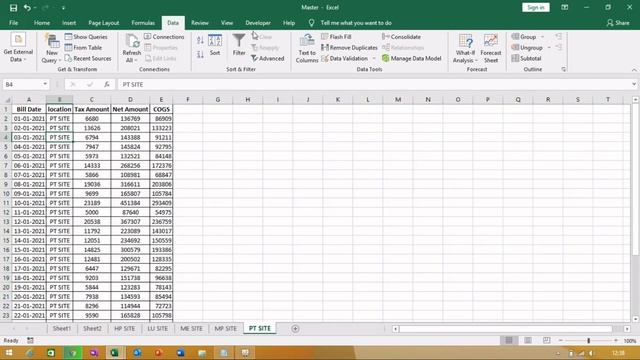Image resolution: width=640 pixels, height=360 pixels.
Task: Click Consolidate
Action: (x=401, y=37)
